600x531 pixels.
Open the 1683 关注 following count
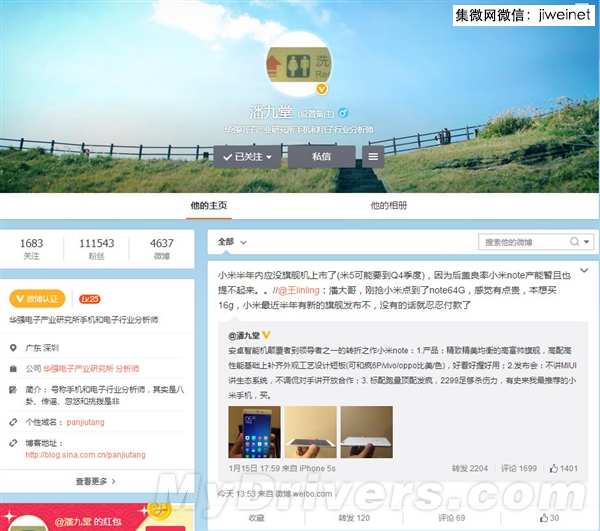pos(31,248)
